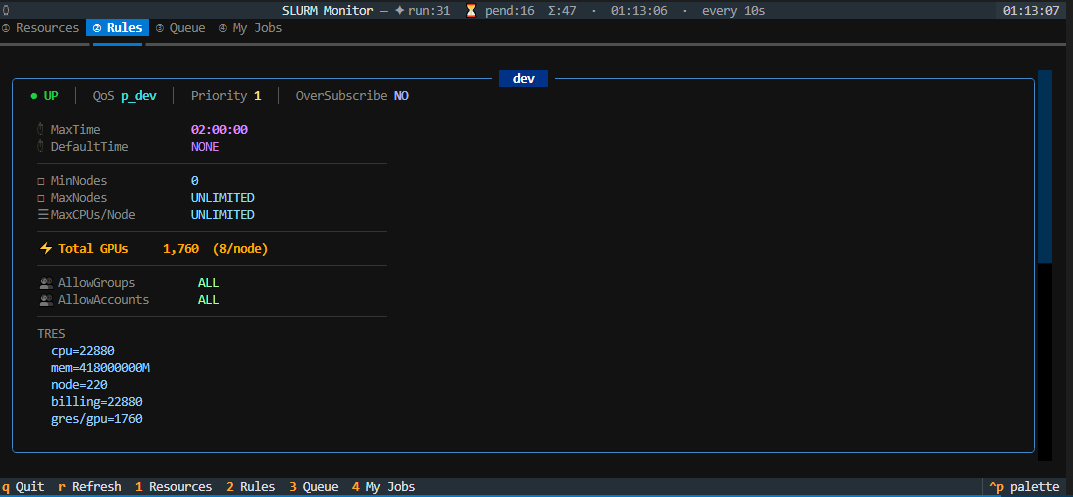Click the green UP status dot

[34, 96]
